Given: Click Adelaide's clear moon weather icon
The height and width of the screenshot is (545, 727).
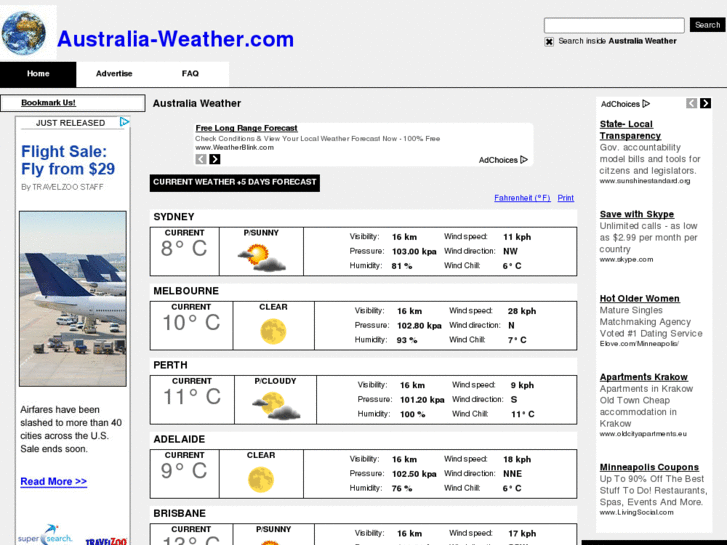Looking at the screenshot, I should (261, 480).
